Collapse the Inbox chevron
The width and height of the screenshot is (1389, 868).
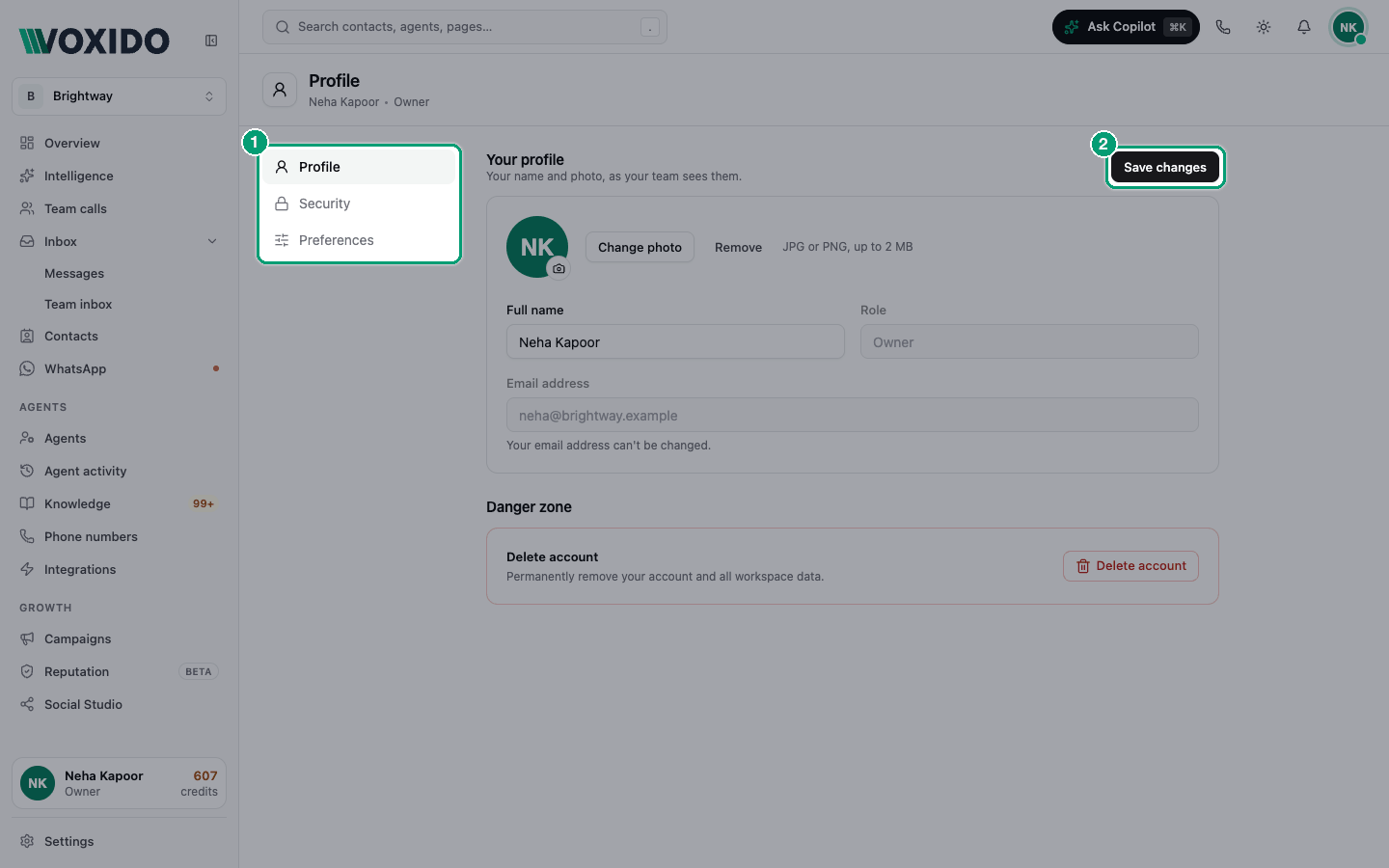coord(212,241)
